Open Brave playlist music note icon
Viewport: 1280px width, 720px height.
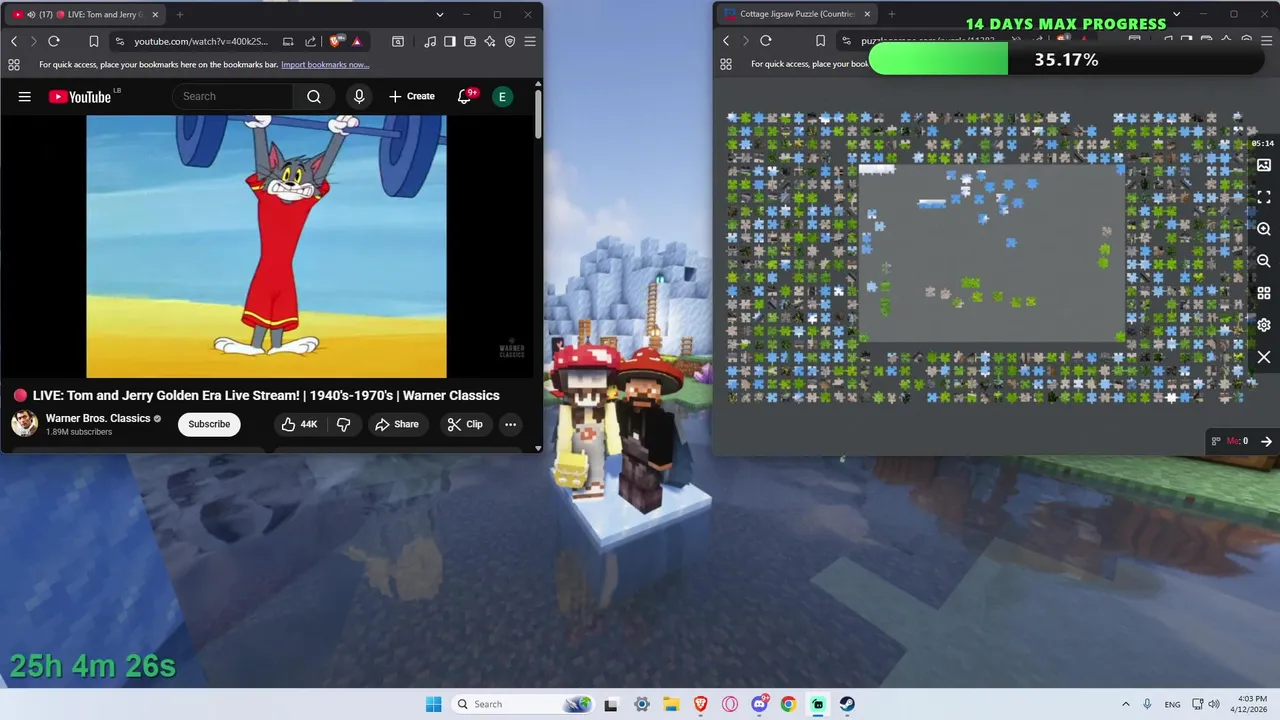[430, 41]
